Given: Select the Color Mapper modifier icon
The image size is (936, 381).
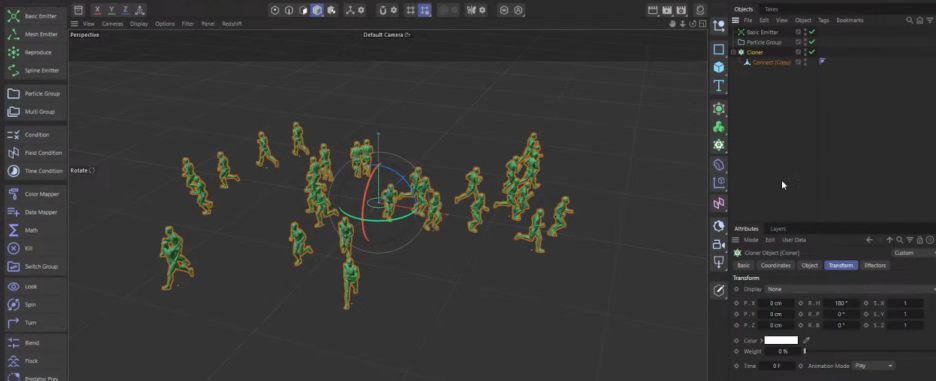Looking at the screenshot, I should (13, 194).
